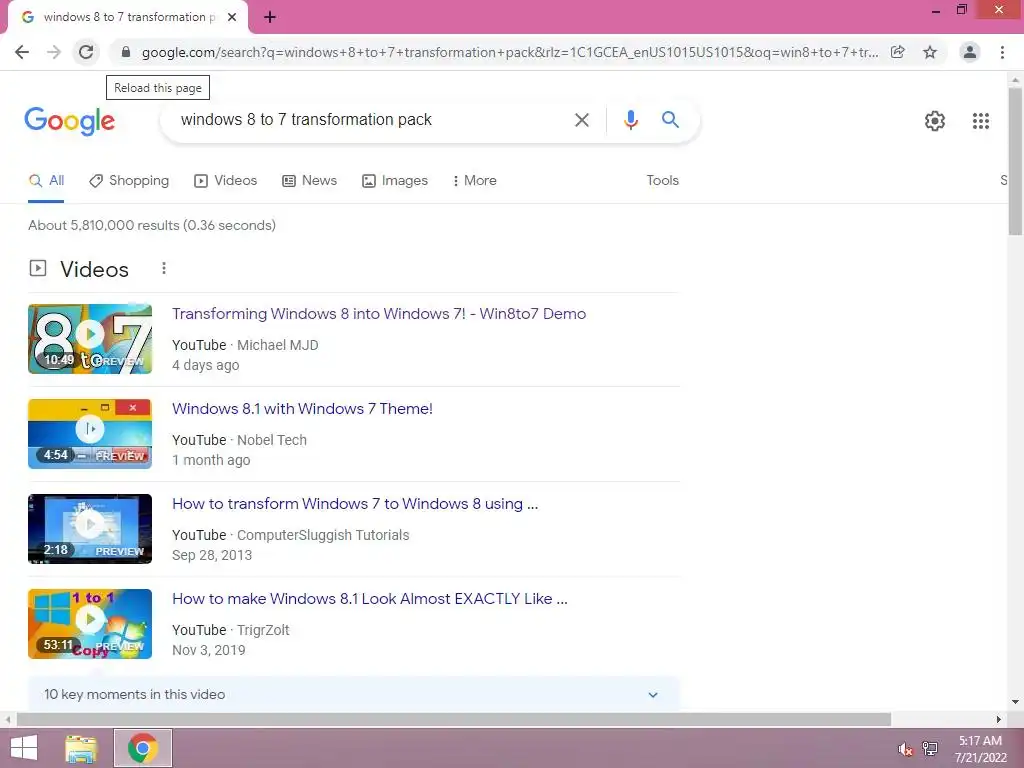
Task: Expand the More search categories
Action: click(x=475, y=181)
